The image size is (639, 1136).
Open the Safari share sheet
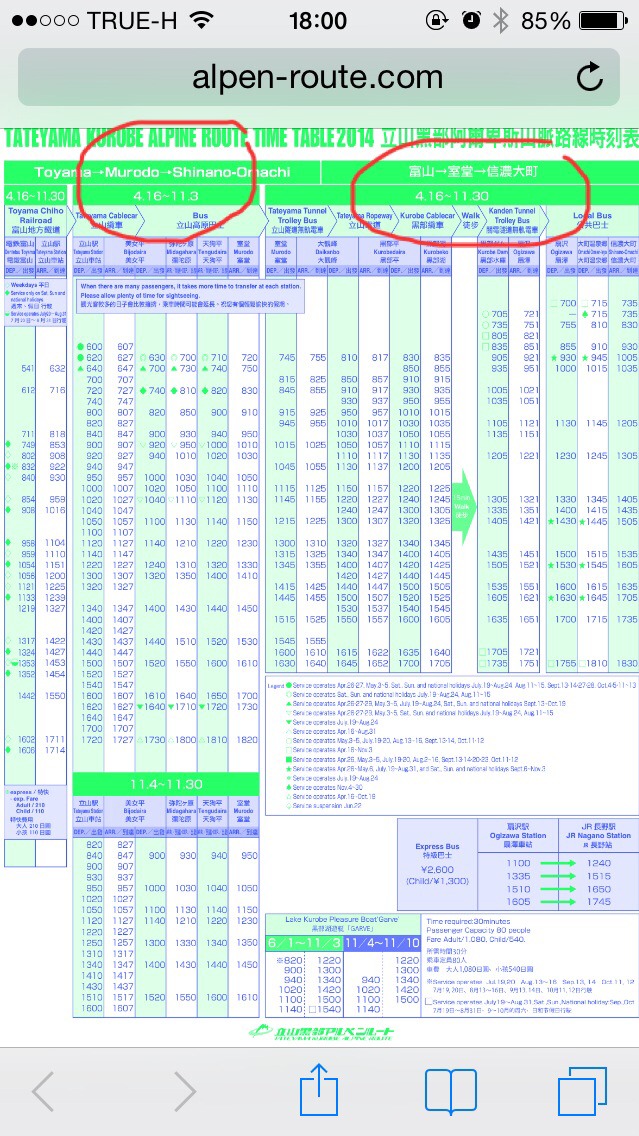319,1089
